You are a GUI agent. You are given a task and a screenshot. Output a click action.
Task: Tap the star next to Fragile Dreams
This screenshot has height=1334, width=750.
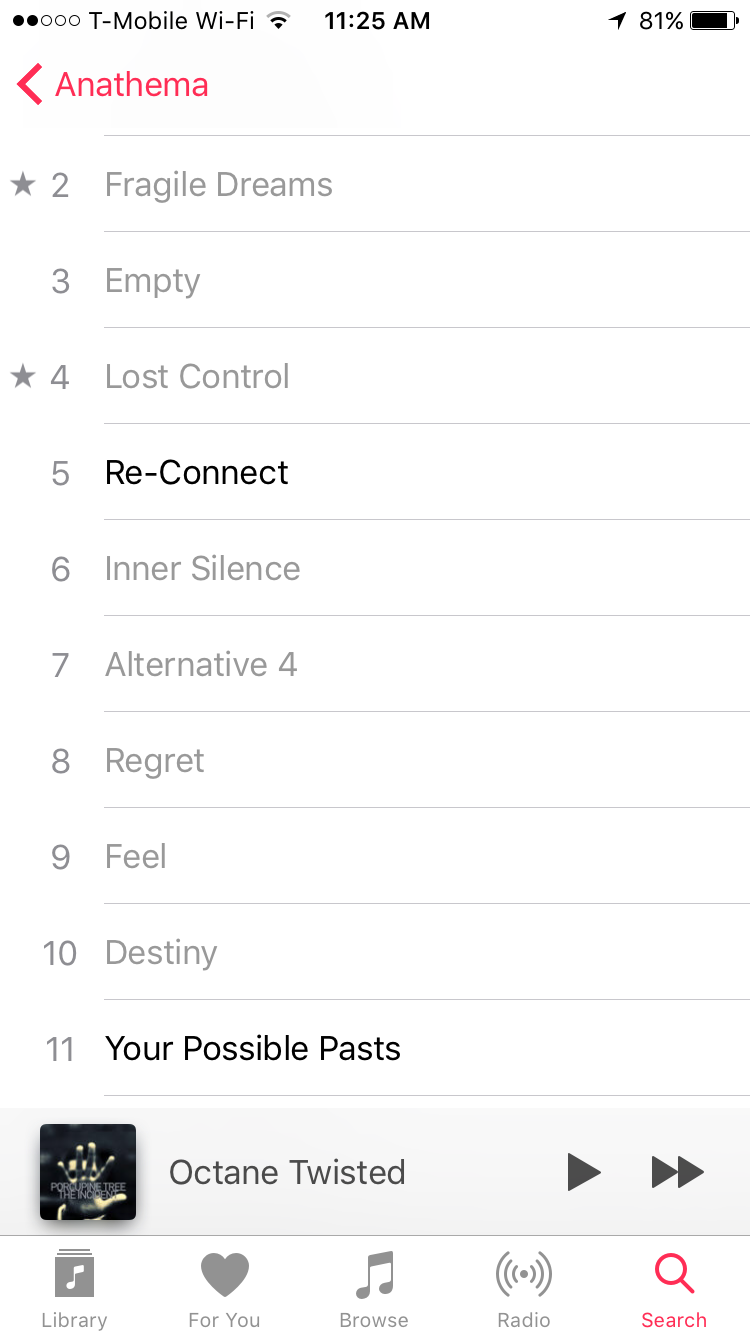tap(23, 184)
